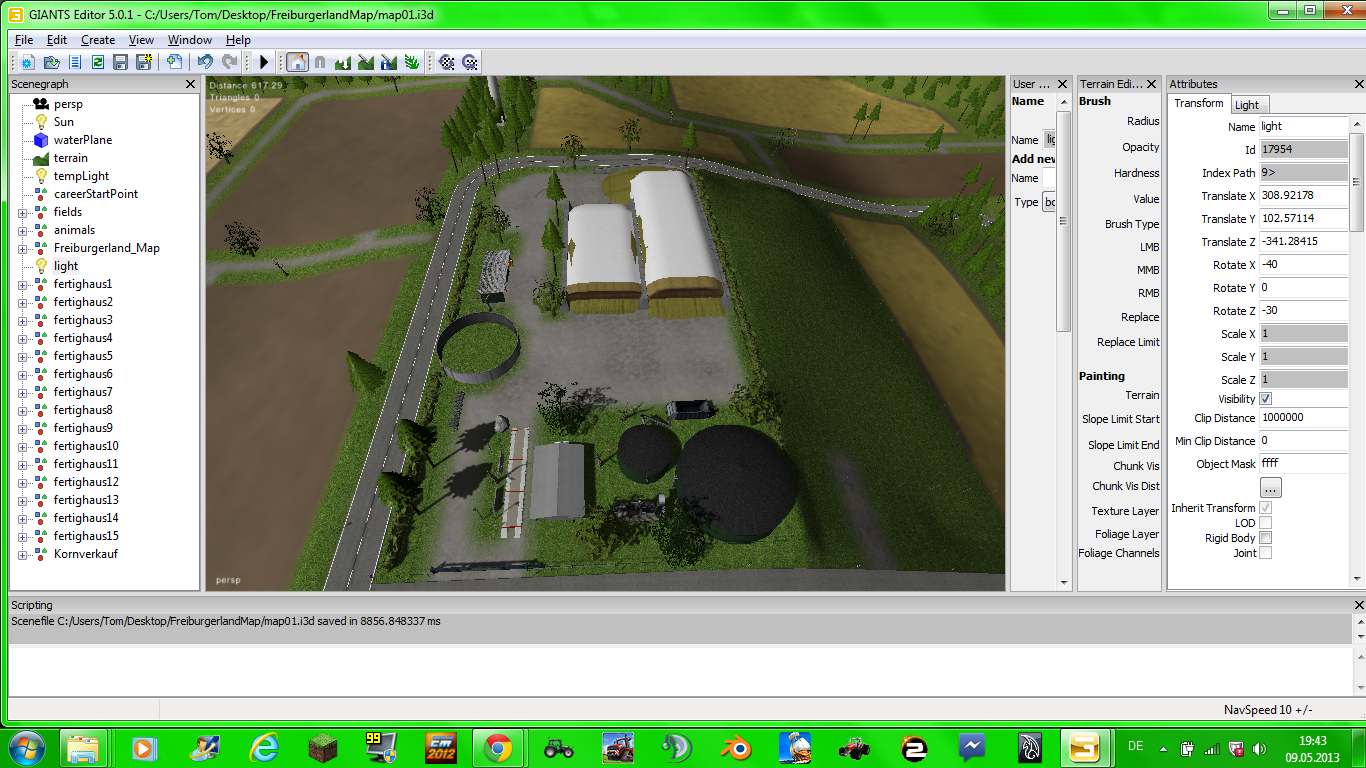
Task: Expand the fertighaus10 node
Action: pyautogui.click(x=23, y=446)
